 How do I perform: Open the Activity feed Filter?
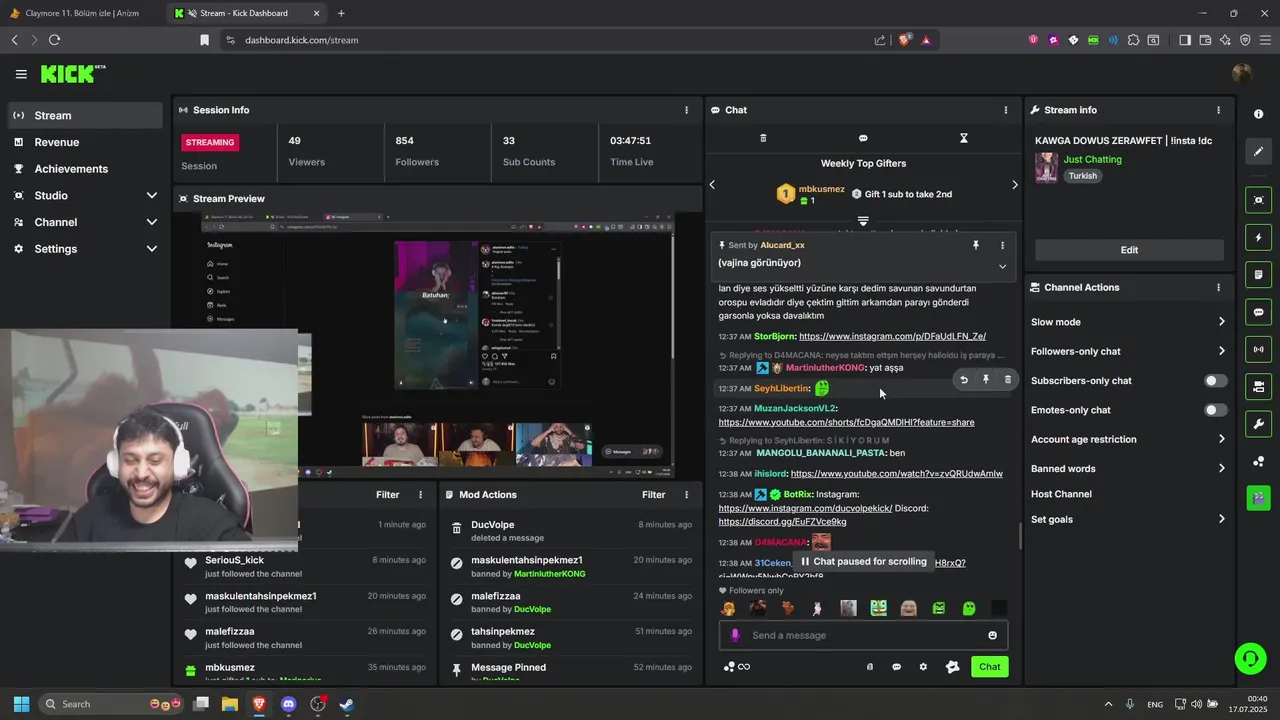point(387,495)
